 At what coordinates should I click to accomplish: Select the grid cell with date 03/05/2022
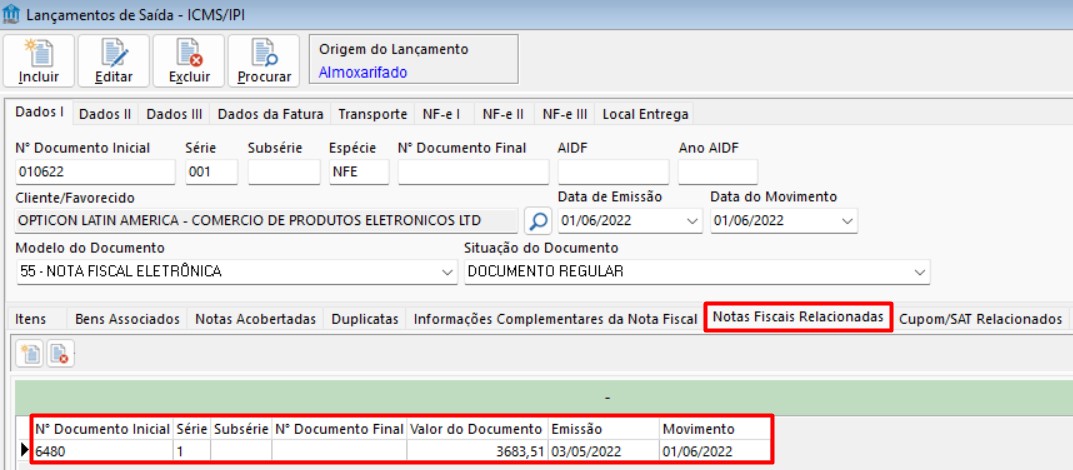pos(604,452)
